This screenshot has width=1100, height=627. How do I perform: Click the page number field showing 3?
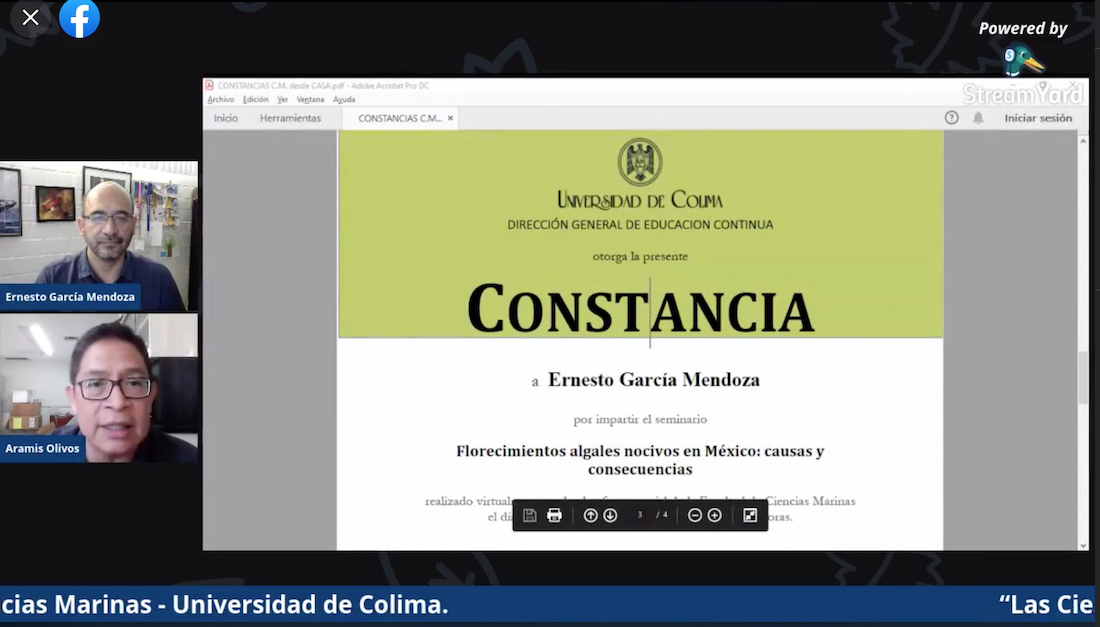[x=640, y=515]
